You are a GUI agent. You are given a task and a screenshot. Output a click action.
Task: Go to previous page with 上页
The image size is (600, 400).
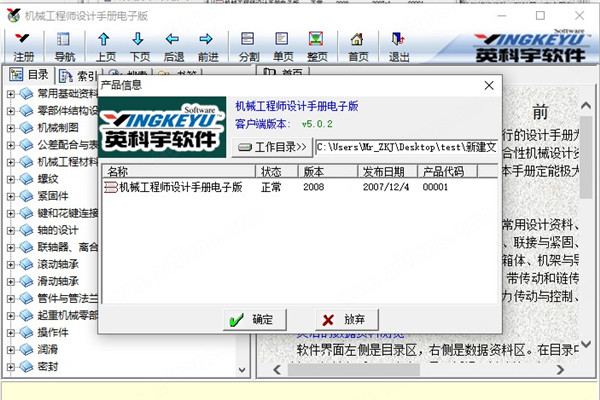[x=103, y=46]
